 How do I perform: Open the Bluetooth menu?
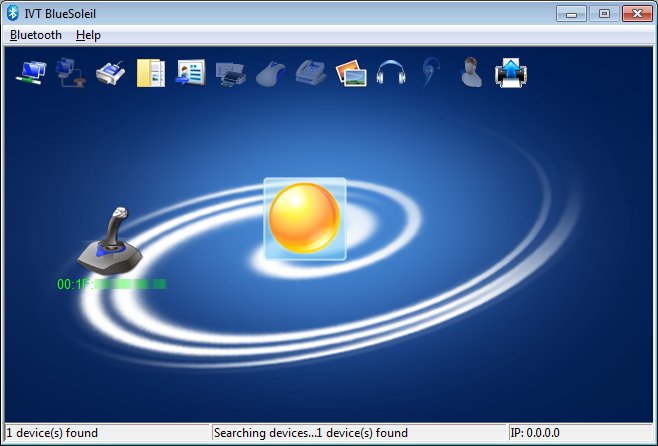click(x=36, y=35)
